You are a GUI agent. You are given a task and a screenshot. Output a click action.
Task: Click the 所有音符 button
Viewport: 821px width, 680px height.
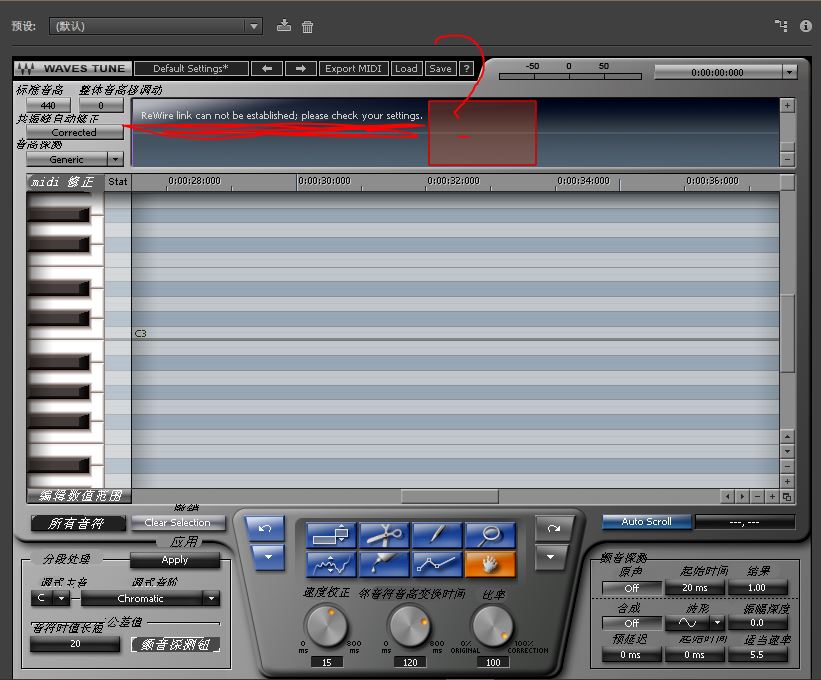(x=77, y=523)
